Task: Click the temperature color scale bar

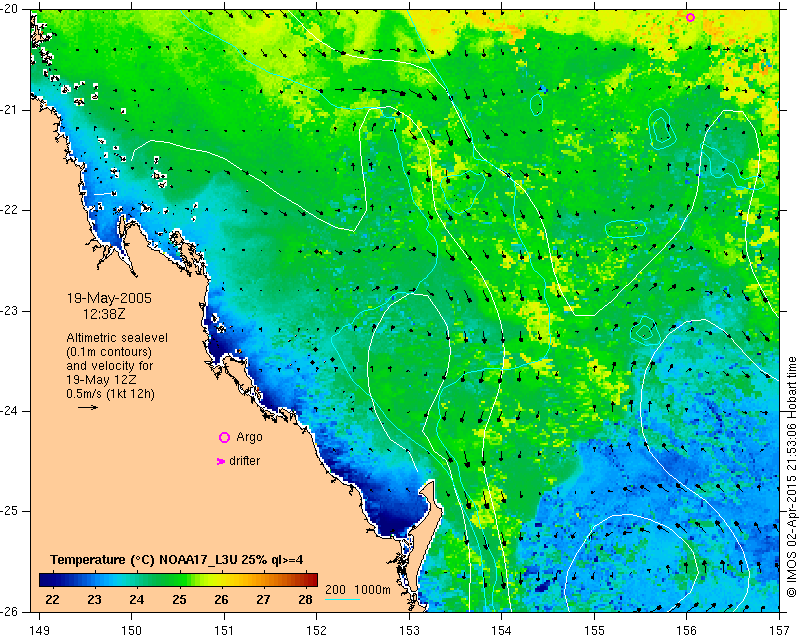Action: 179,580
